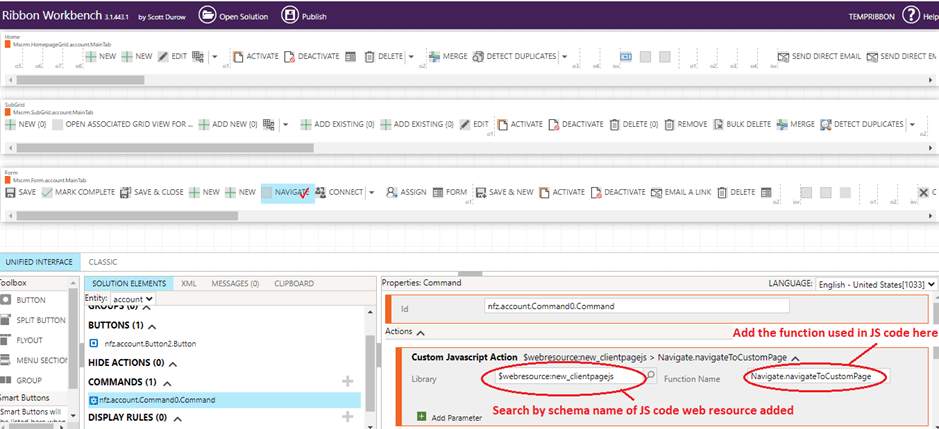The height and width of the screenshot is (429, 939).
Task: Click Send Direct Email envelope icon
Action: (783, 57)
